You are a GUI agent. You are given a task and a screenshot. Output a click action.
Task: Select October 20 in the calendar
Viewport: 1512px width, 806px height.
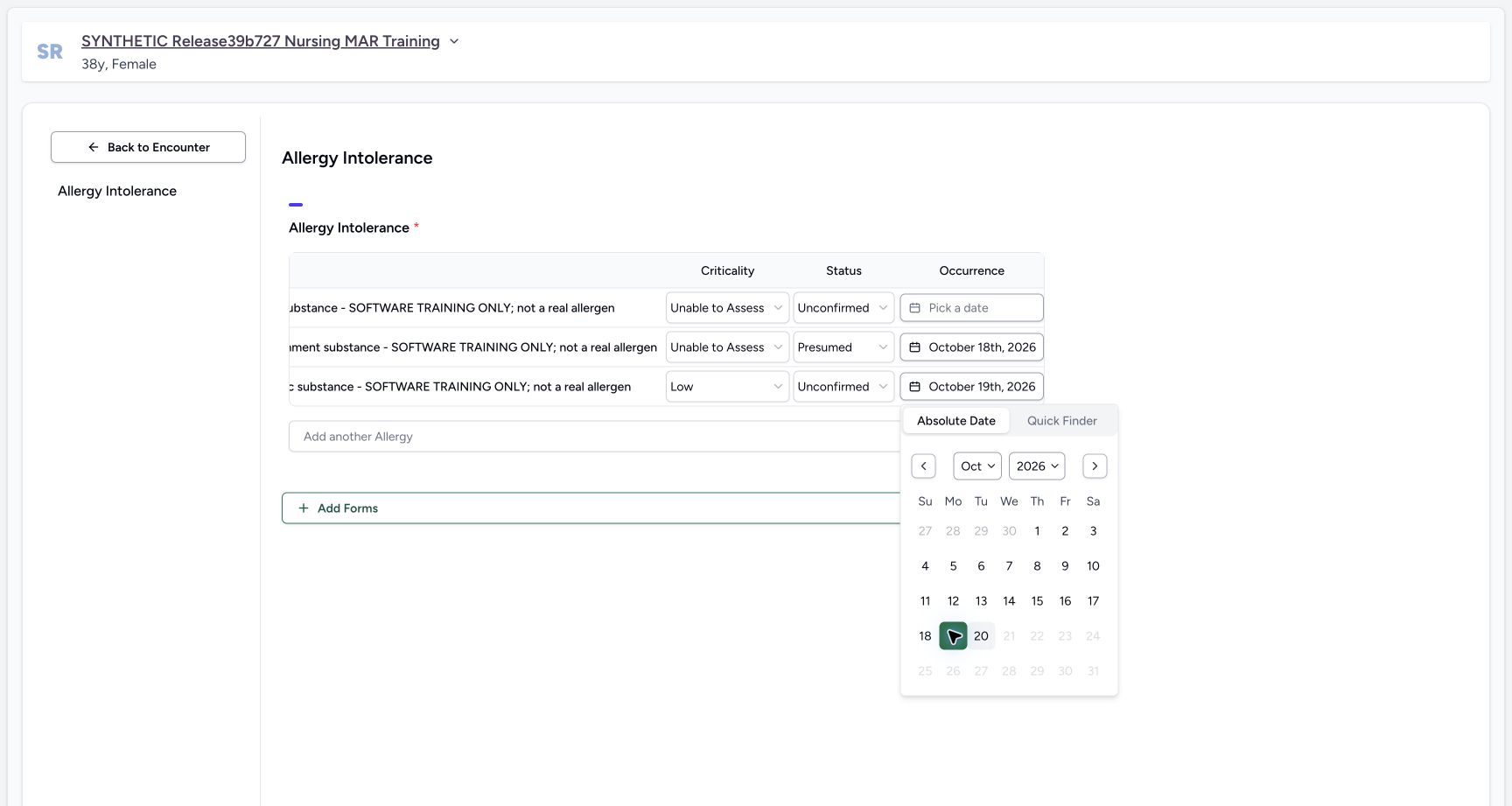click(981, 636)
